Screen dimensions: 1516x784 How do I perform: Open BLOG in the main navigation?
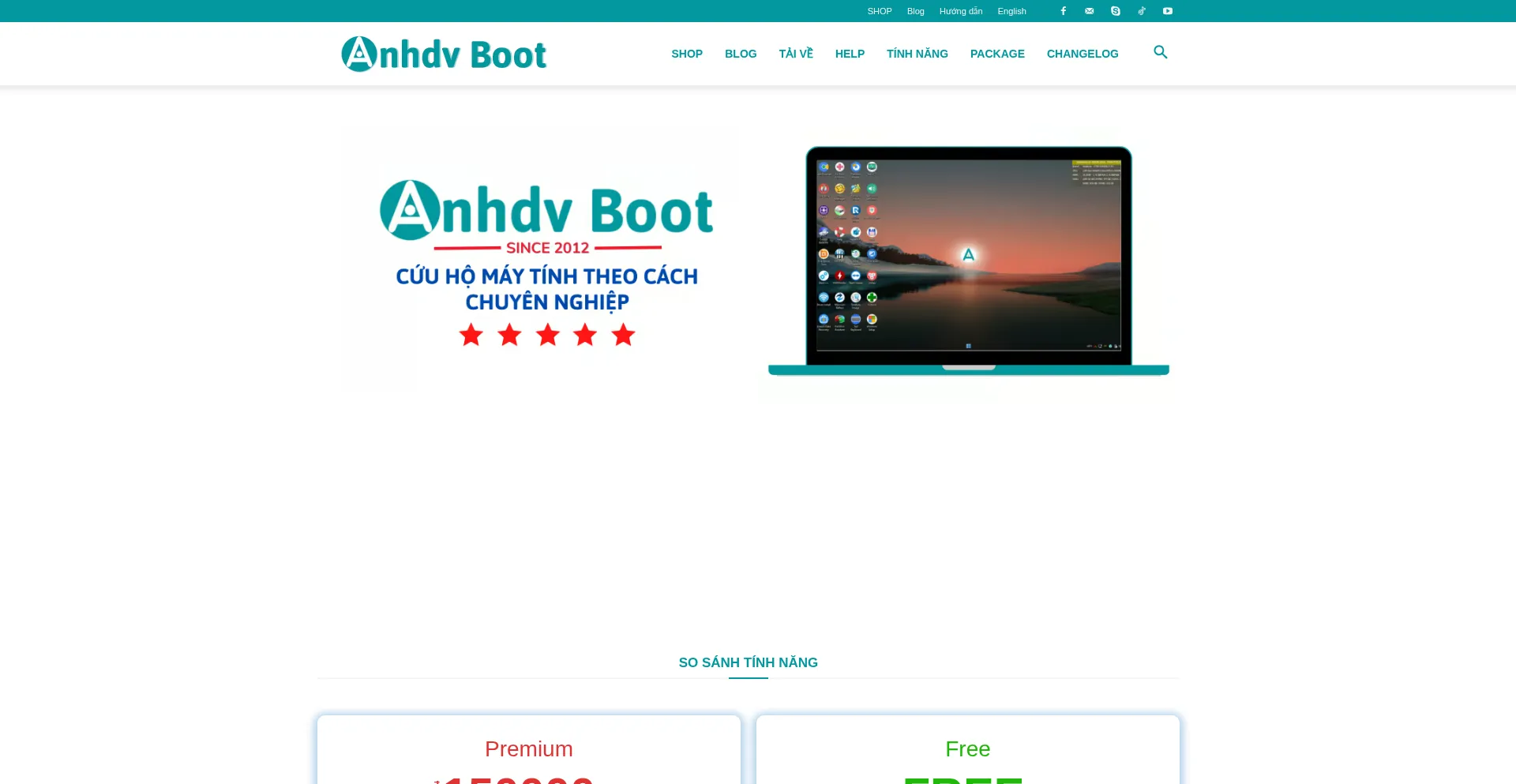pos(741,54)
